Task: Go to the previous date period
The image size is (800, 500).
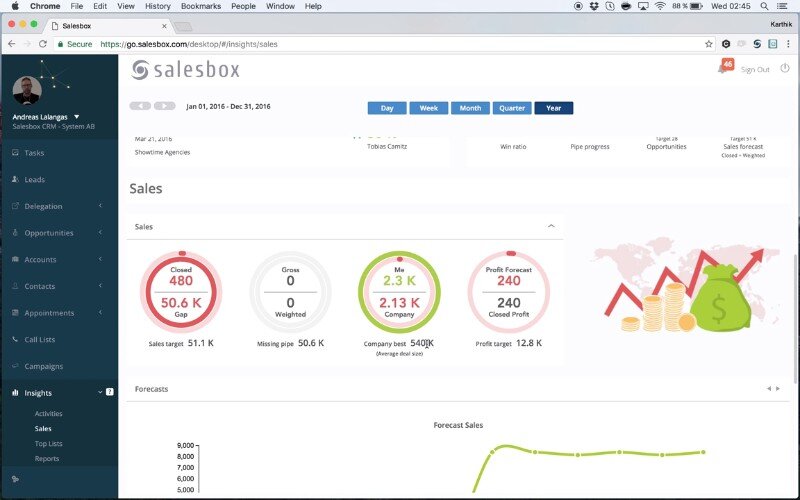Action: coord(140,106)
